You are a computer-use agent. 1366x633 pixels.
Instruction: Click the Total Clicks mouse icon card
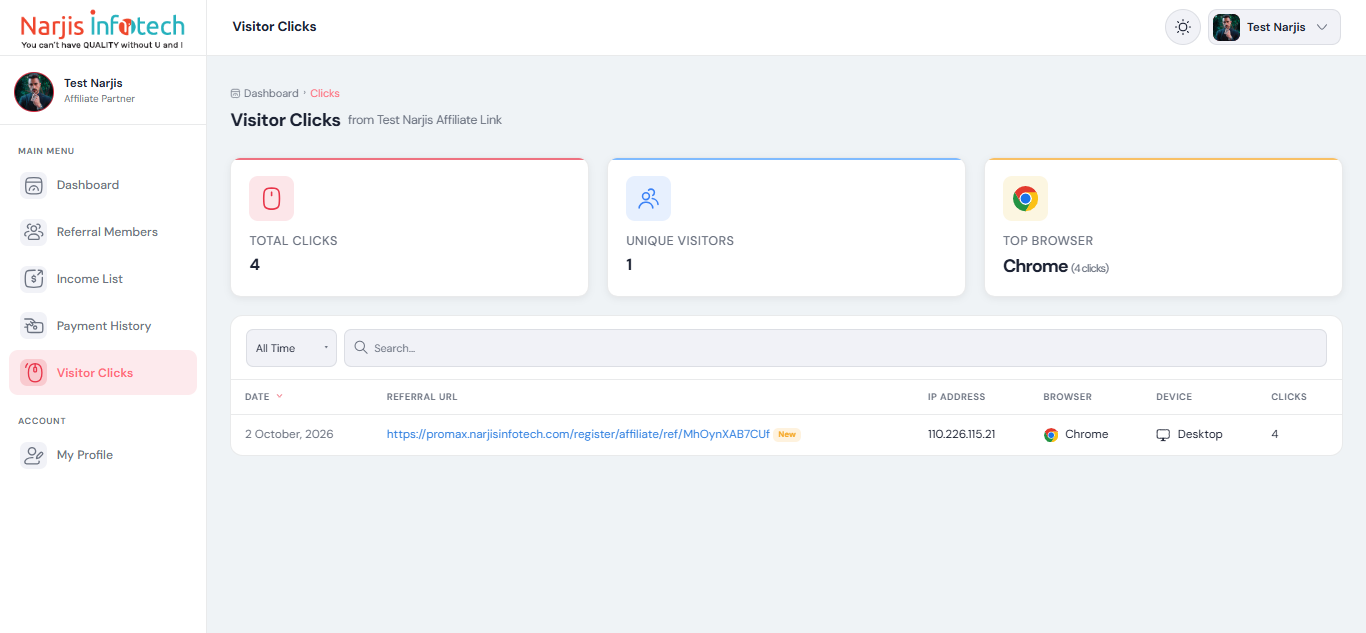271,198
